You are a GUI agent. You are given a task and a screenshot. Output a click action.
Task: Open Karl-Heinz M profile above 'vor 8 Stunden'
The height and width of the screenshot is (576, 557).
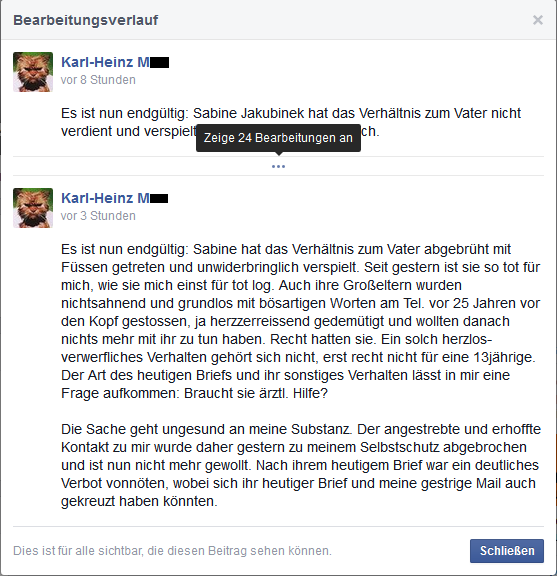coord(115,62)
